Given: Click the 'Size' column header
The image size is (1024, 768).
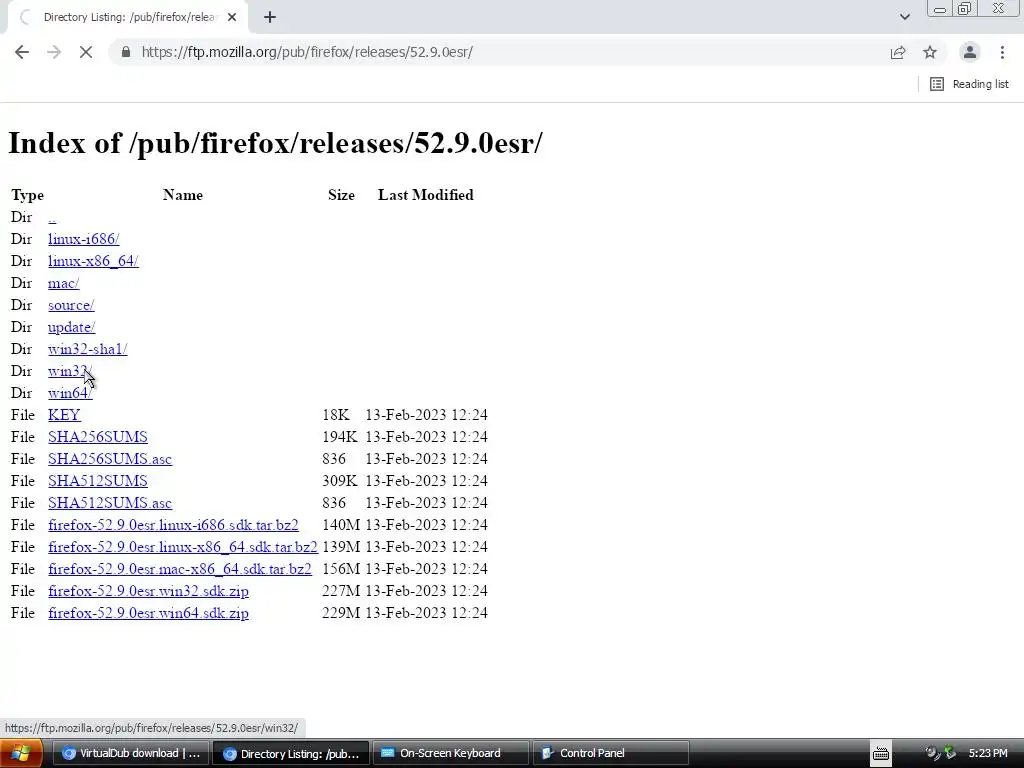Looking at the screenshot, I should click(342, 195).
